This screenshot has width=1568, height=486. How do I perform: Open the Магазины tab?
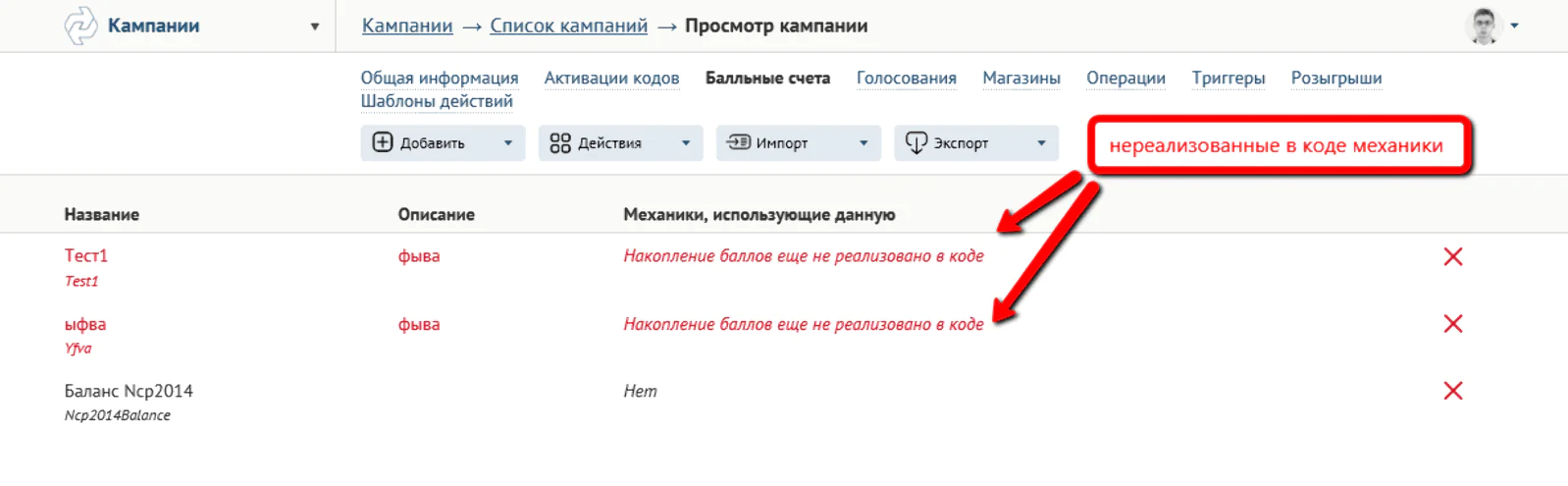[x=1021, y=78]
